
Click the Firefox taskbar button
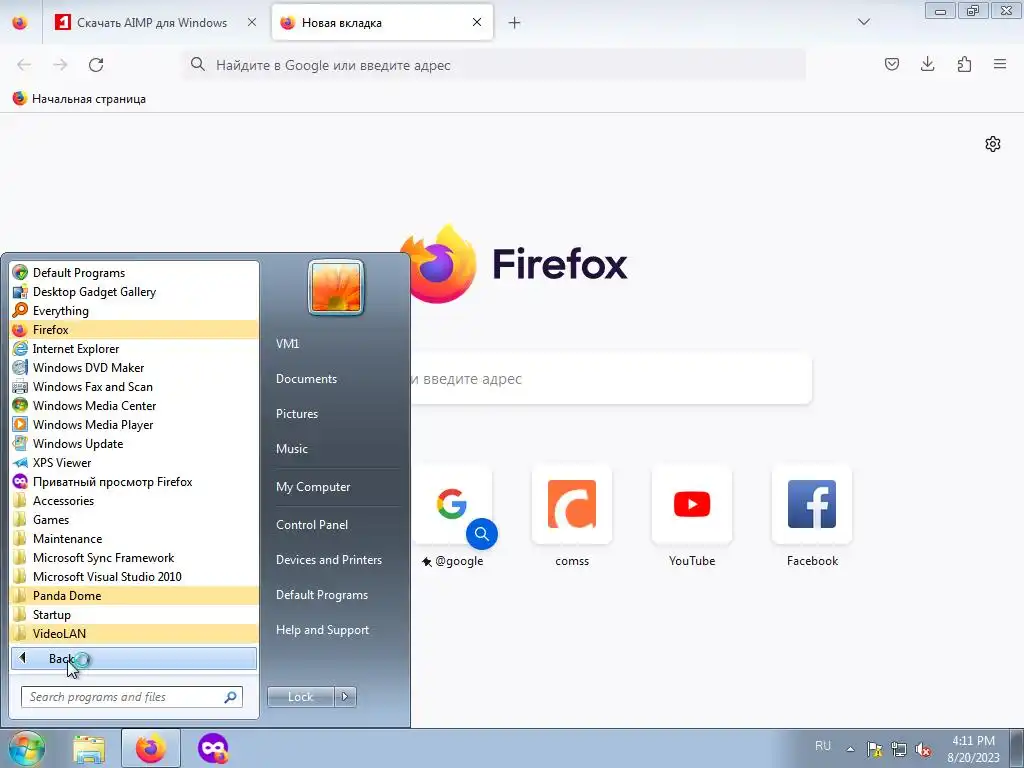point(150,748)
